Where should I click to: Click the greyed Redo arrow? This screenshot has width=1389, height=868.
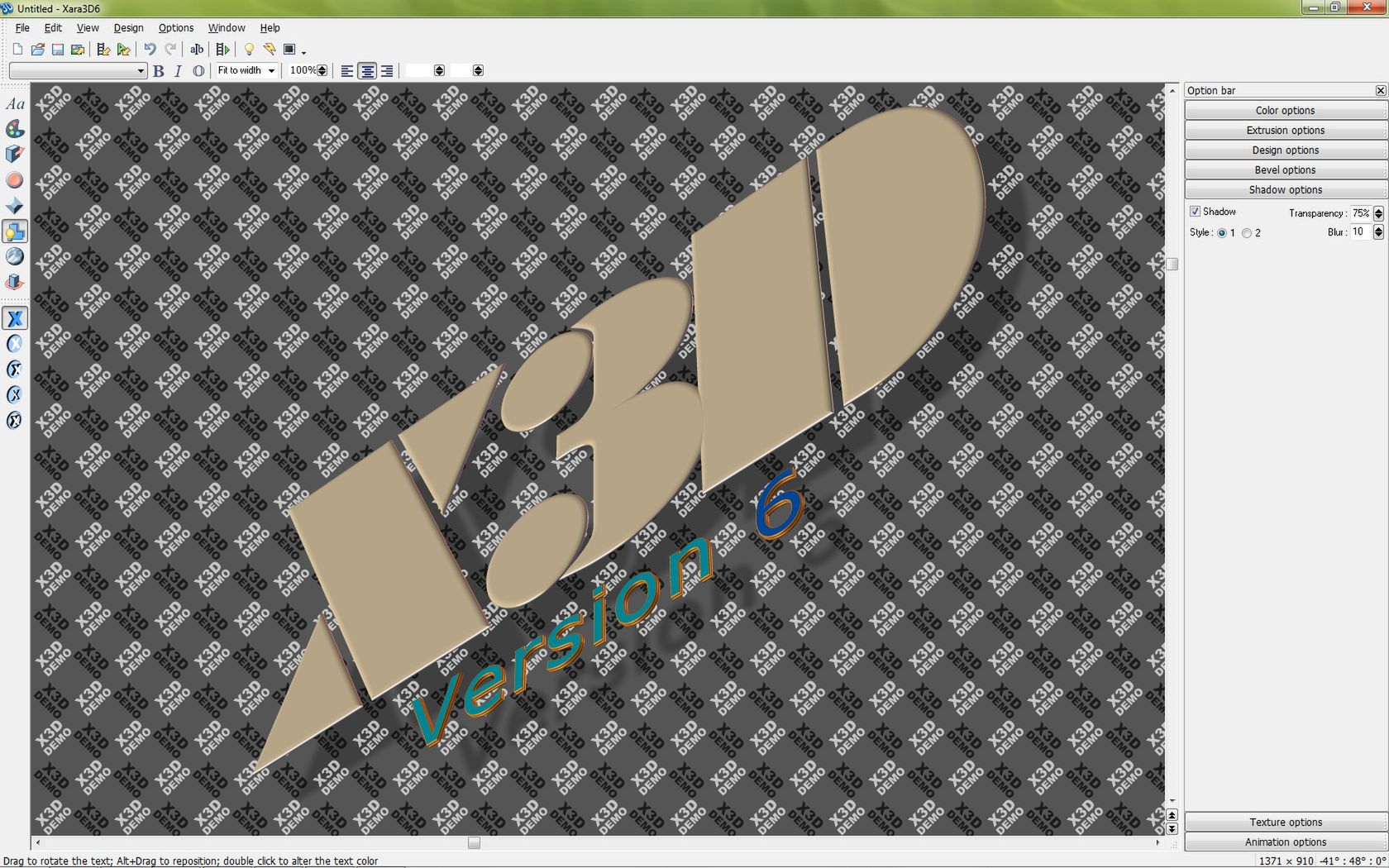tap(170, 50)
